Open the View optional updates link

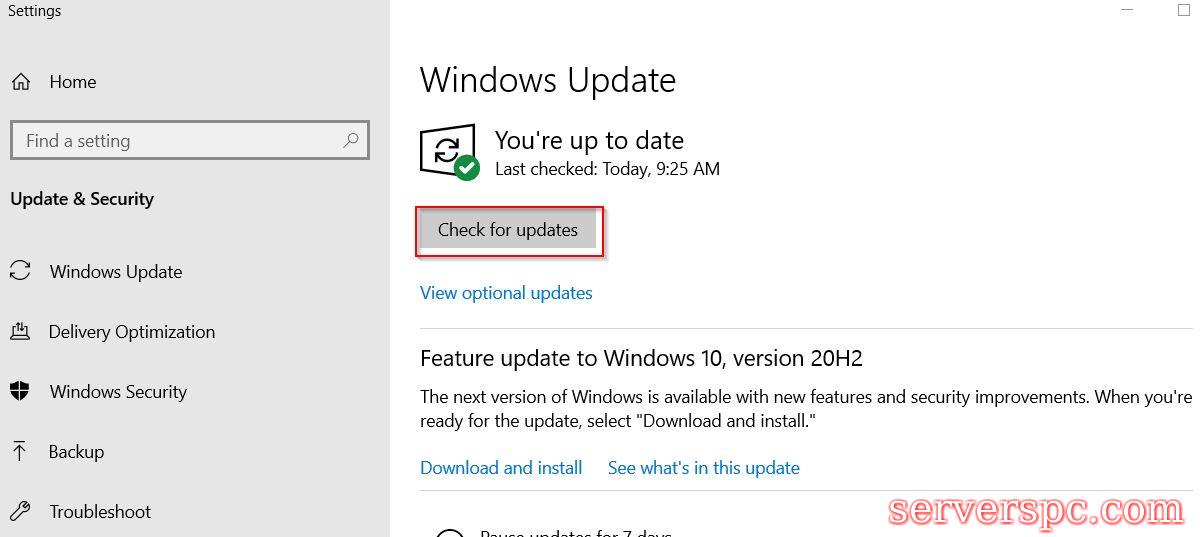[x=506, y=293]
